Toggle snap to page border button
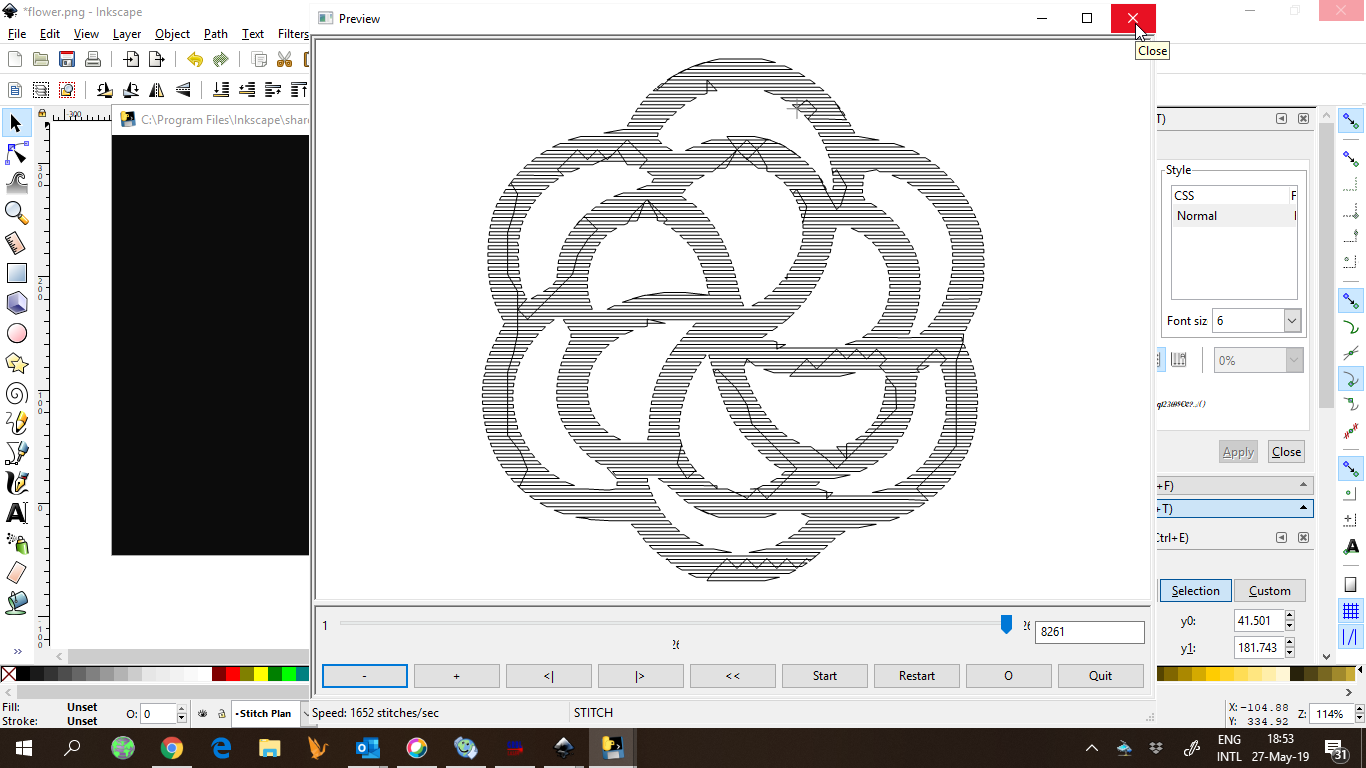The image size is (1366, 768). [1351, 585]
